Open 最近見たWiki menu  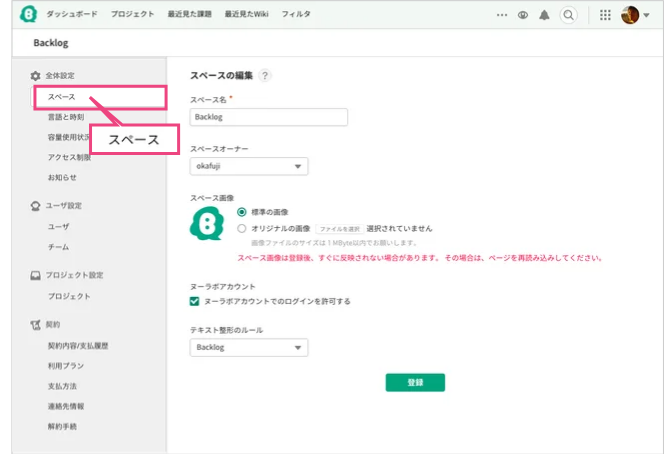(x=246, y=14)
